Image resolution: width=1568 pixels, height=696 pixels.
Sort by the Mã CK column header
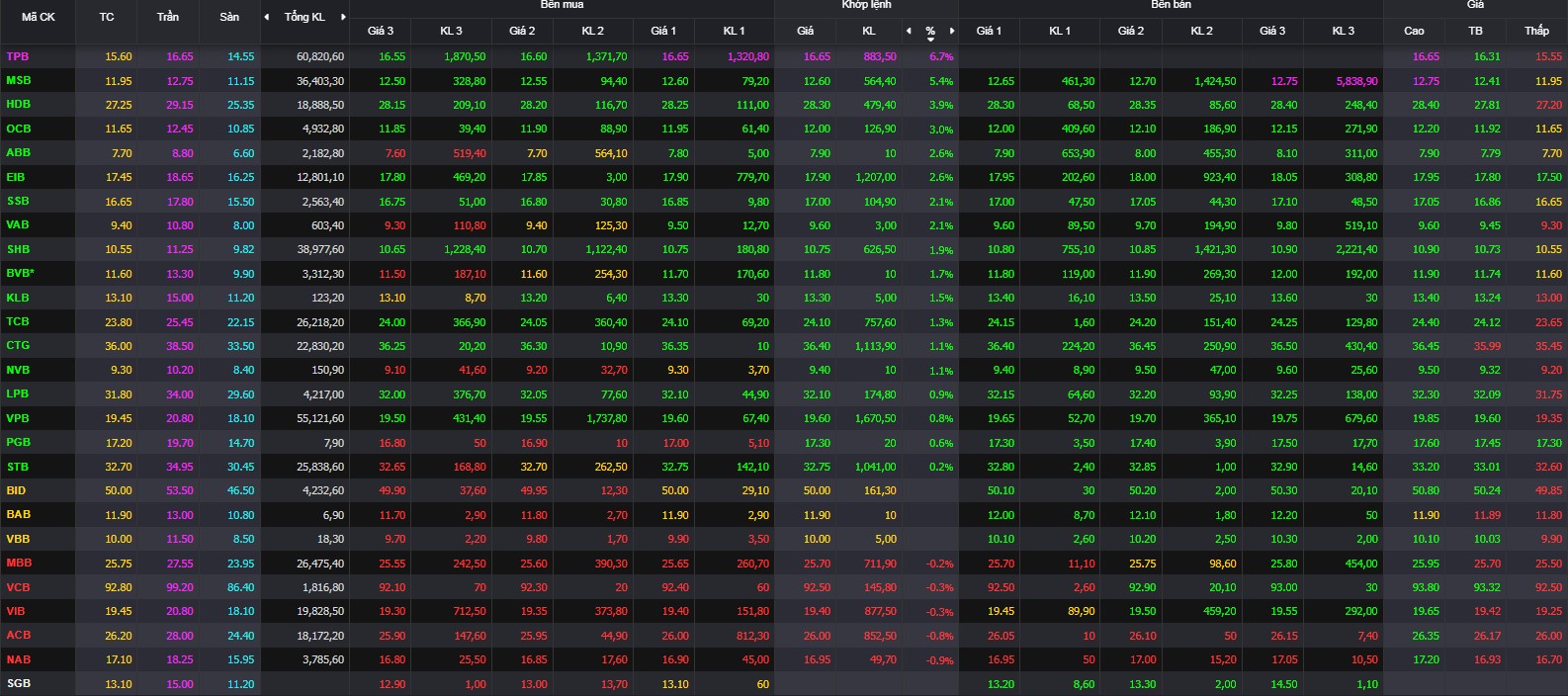pos(39,17)
